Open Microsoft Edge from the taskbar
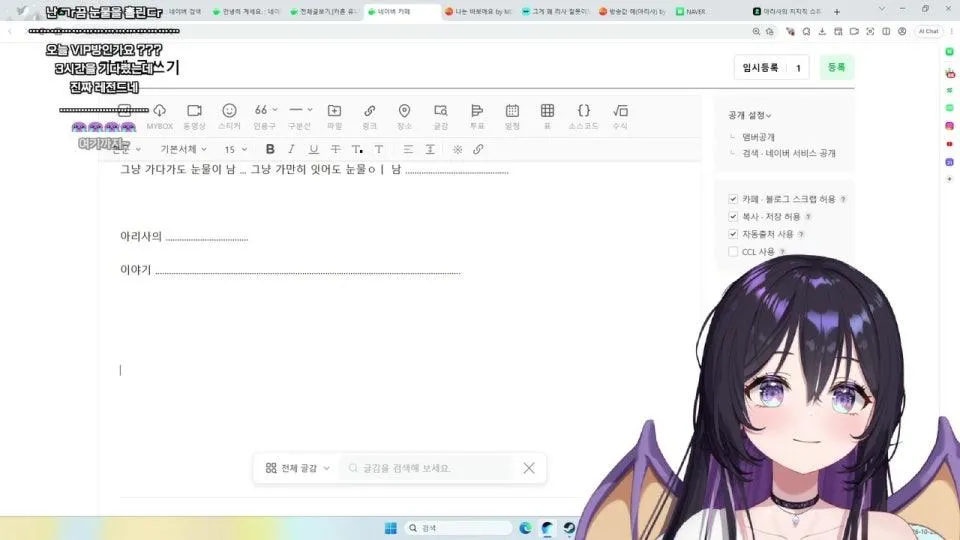 (x=525, y=528)
